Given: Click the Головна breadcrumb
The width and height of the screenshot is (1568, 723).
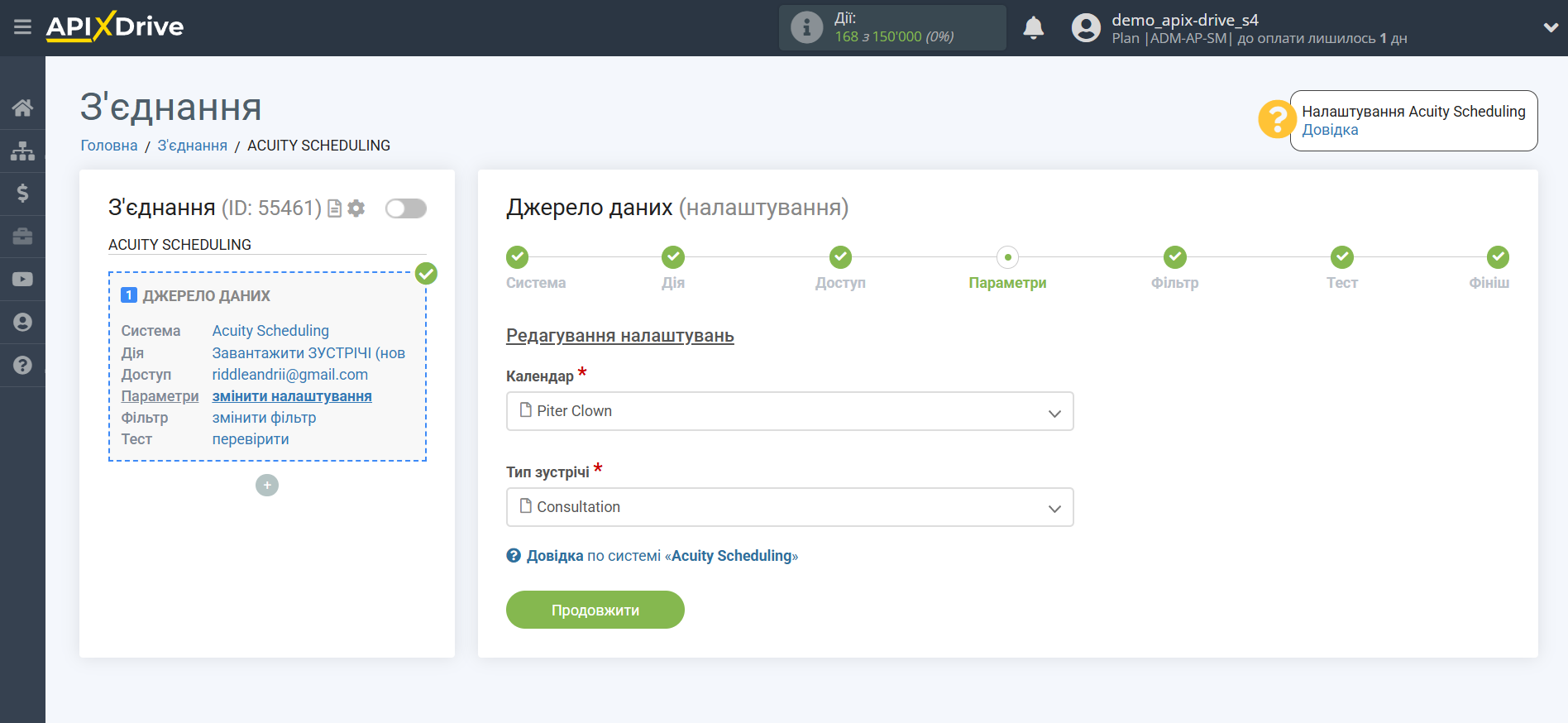Looking at the screenshot, I should pos(109,146).
